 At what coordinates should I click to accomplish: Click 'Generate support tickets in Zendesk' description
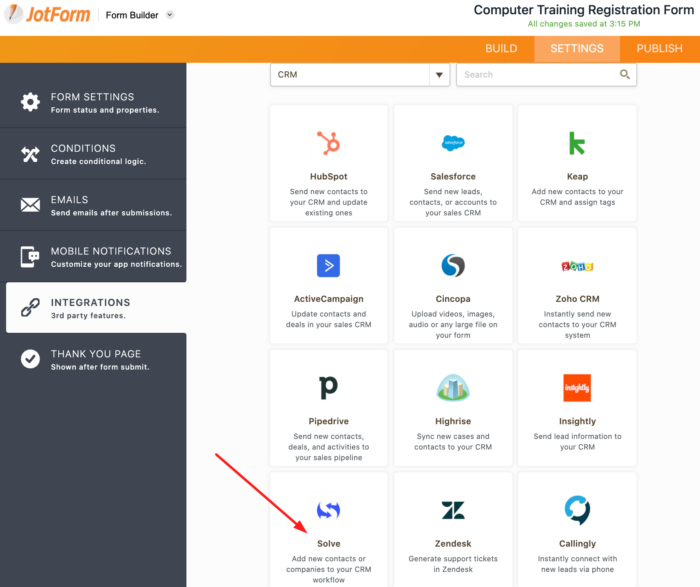tap(453, 564)
